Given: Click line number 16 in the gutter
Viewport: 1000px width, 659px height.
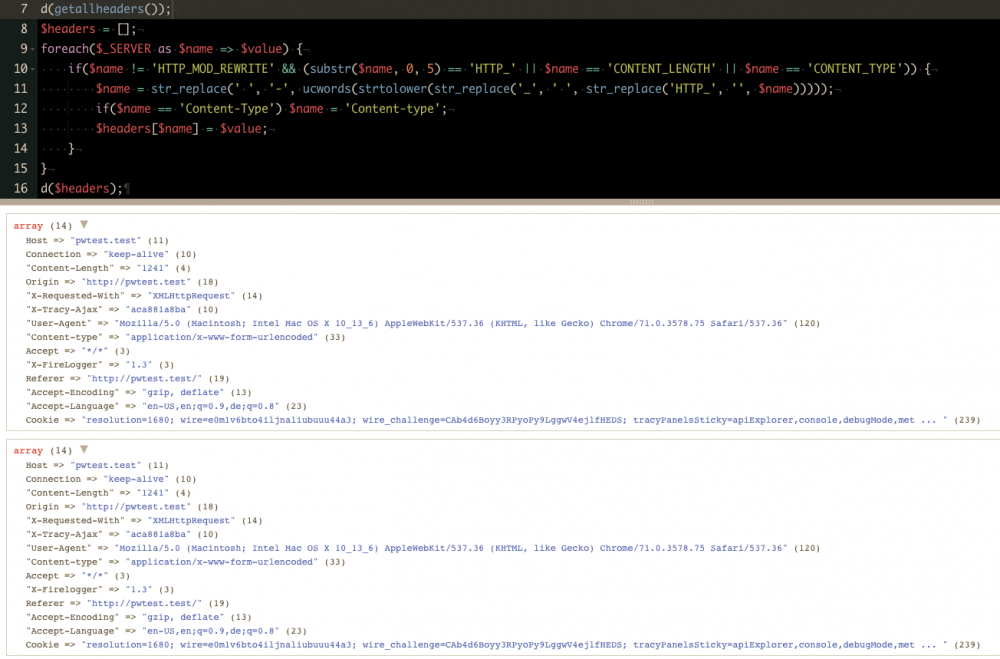Looking at the screenshot, I should pyautogui.click(x=20, y=188).
